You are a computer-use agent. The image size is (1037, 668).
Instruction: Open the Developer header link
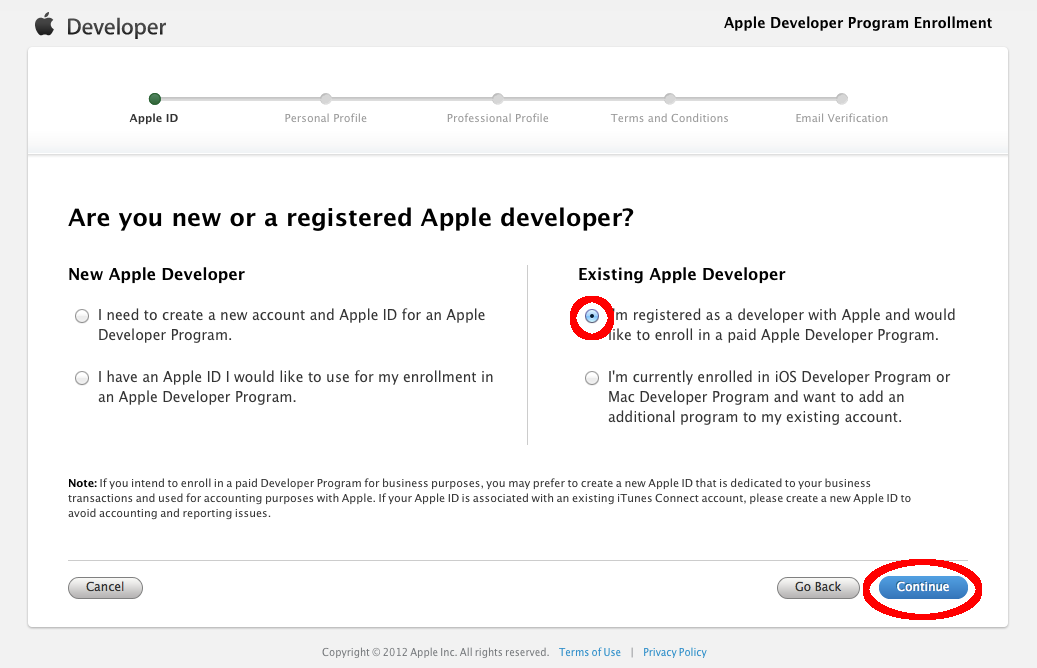click(x=116, y=27)
